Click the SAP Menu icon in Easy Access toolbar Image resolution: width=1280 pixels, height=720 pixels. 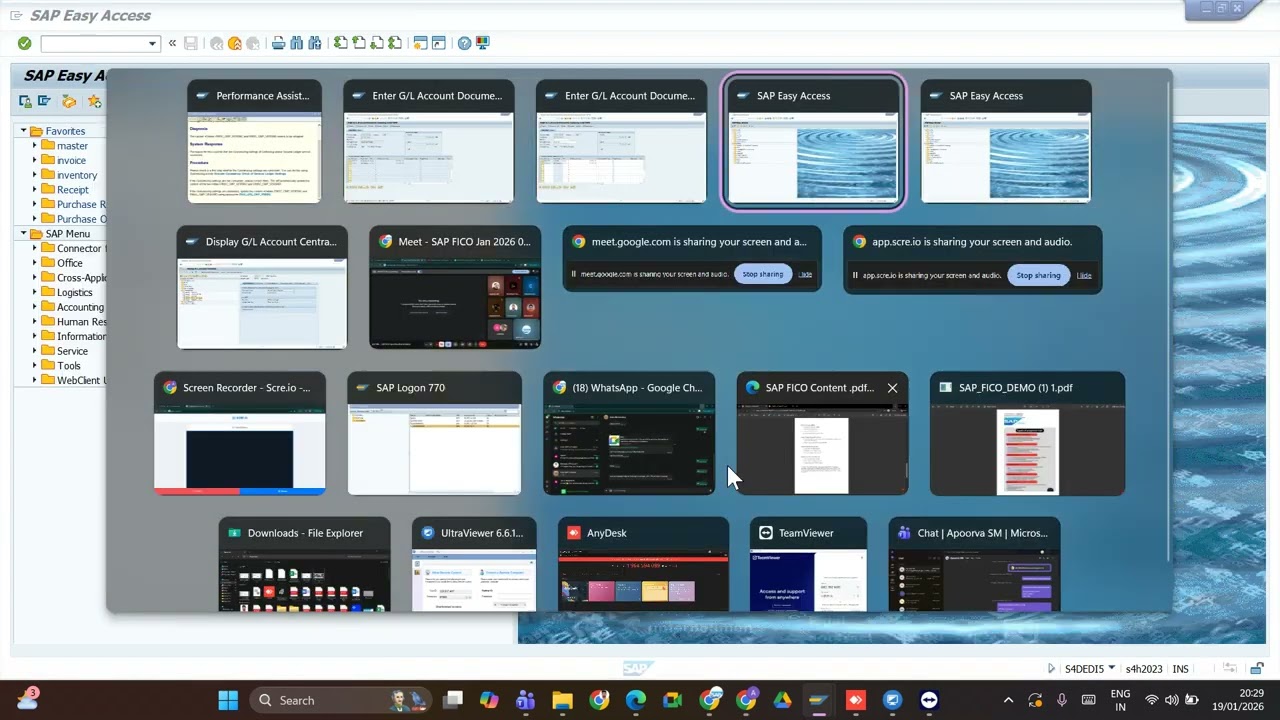(44, 101)
